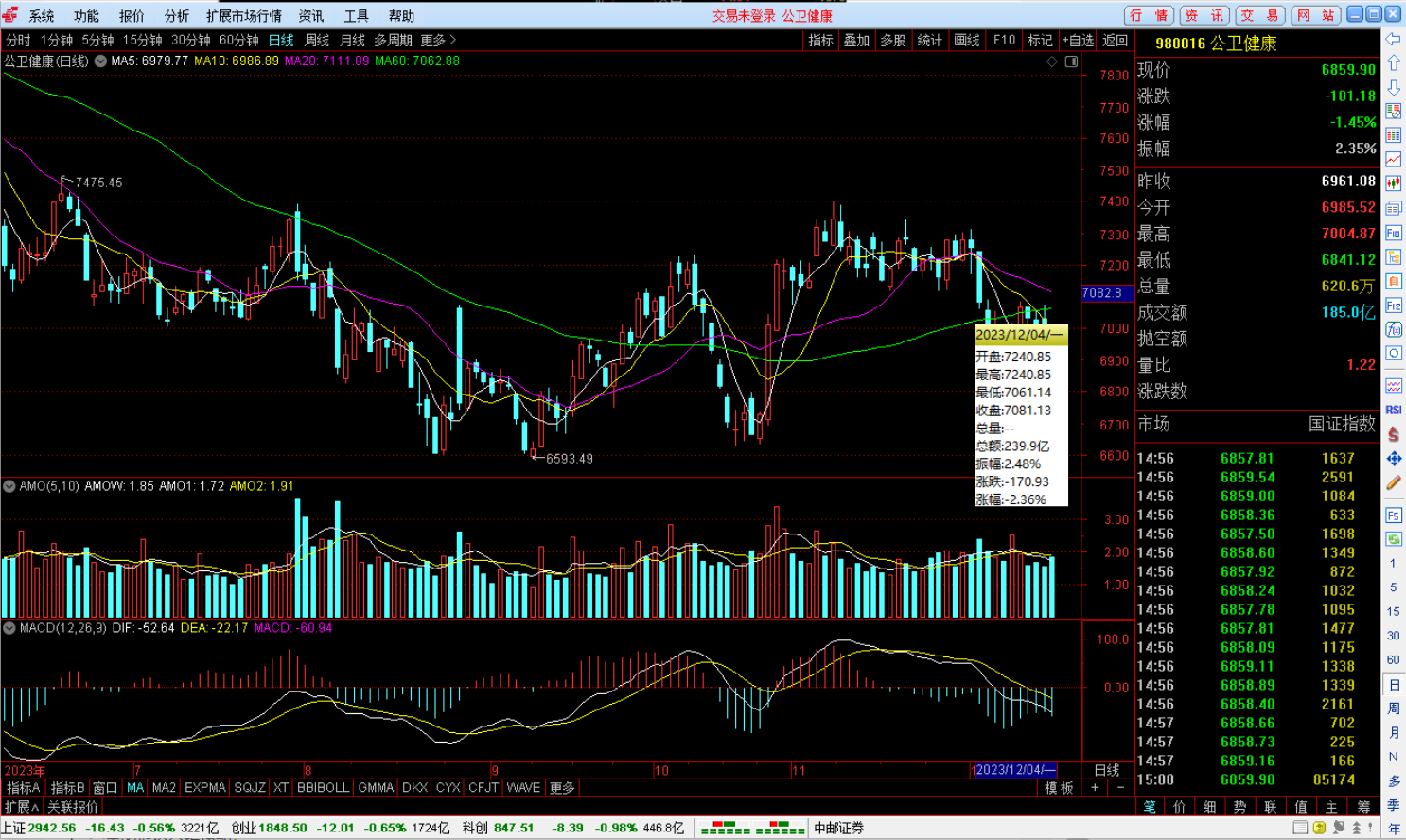Click the square-with-circle sidebar icon
This screenshot has height=840, width=1406.
pyautogui.click(x=1394, y=354)
